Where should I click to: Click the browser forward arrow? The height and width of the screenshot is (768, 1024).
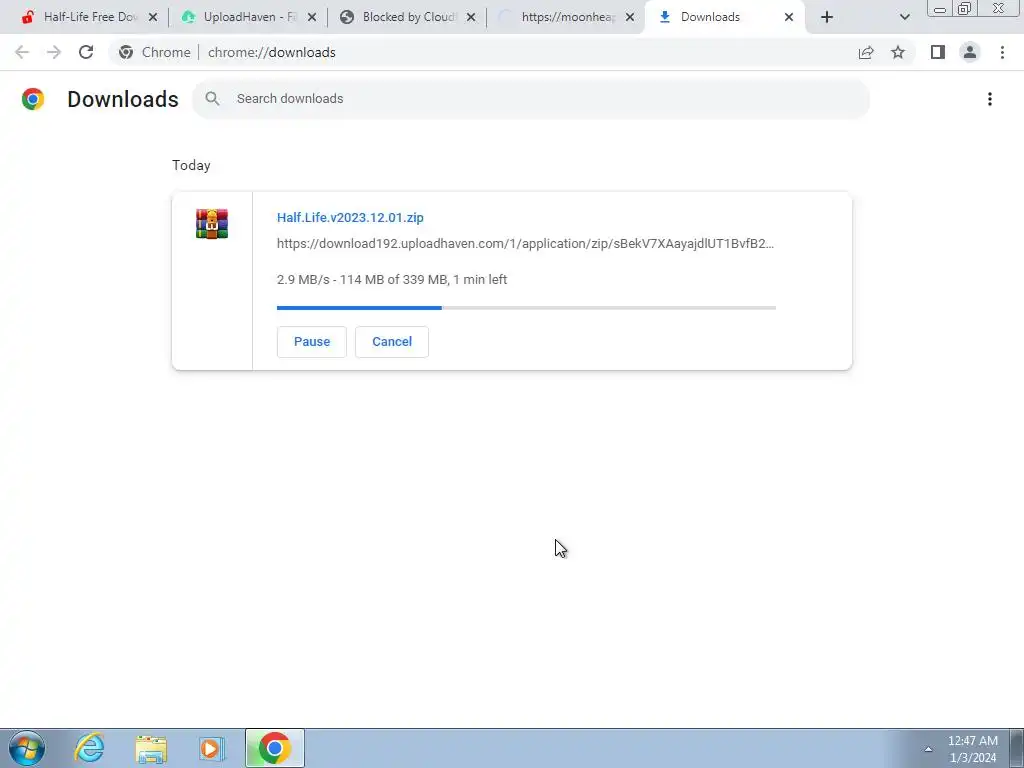click(54, 52)
